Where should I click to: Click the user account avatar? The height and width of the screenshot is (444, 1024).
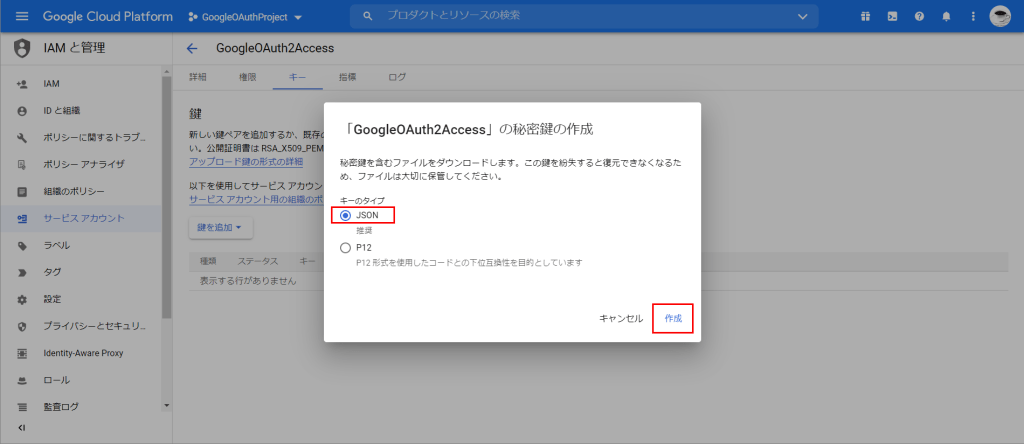pos(1000,16)
